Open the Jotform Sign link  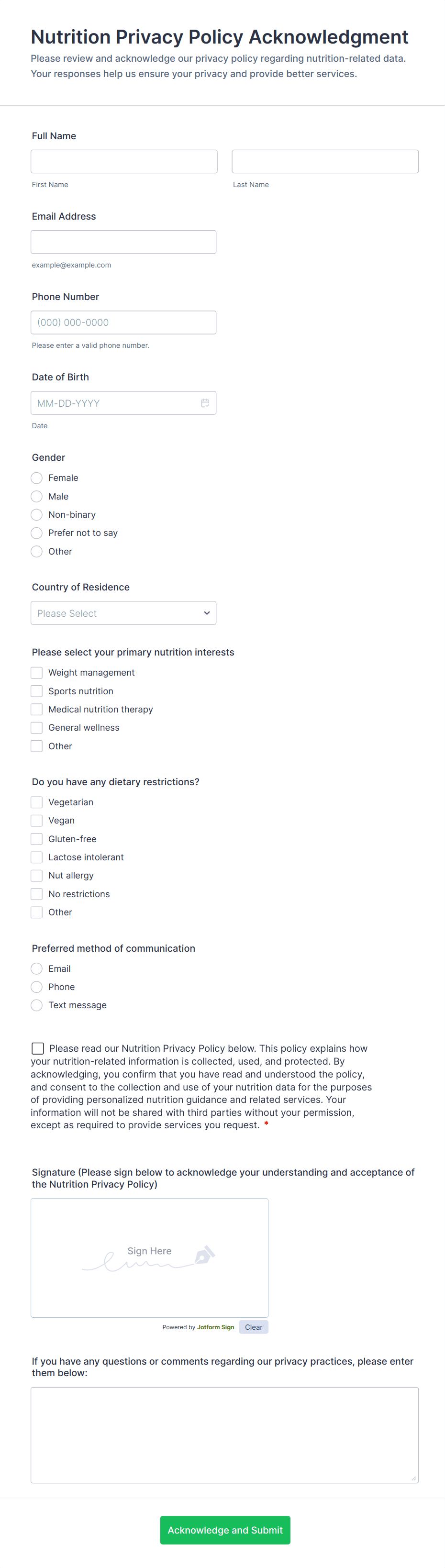(x=215, y=1327)
